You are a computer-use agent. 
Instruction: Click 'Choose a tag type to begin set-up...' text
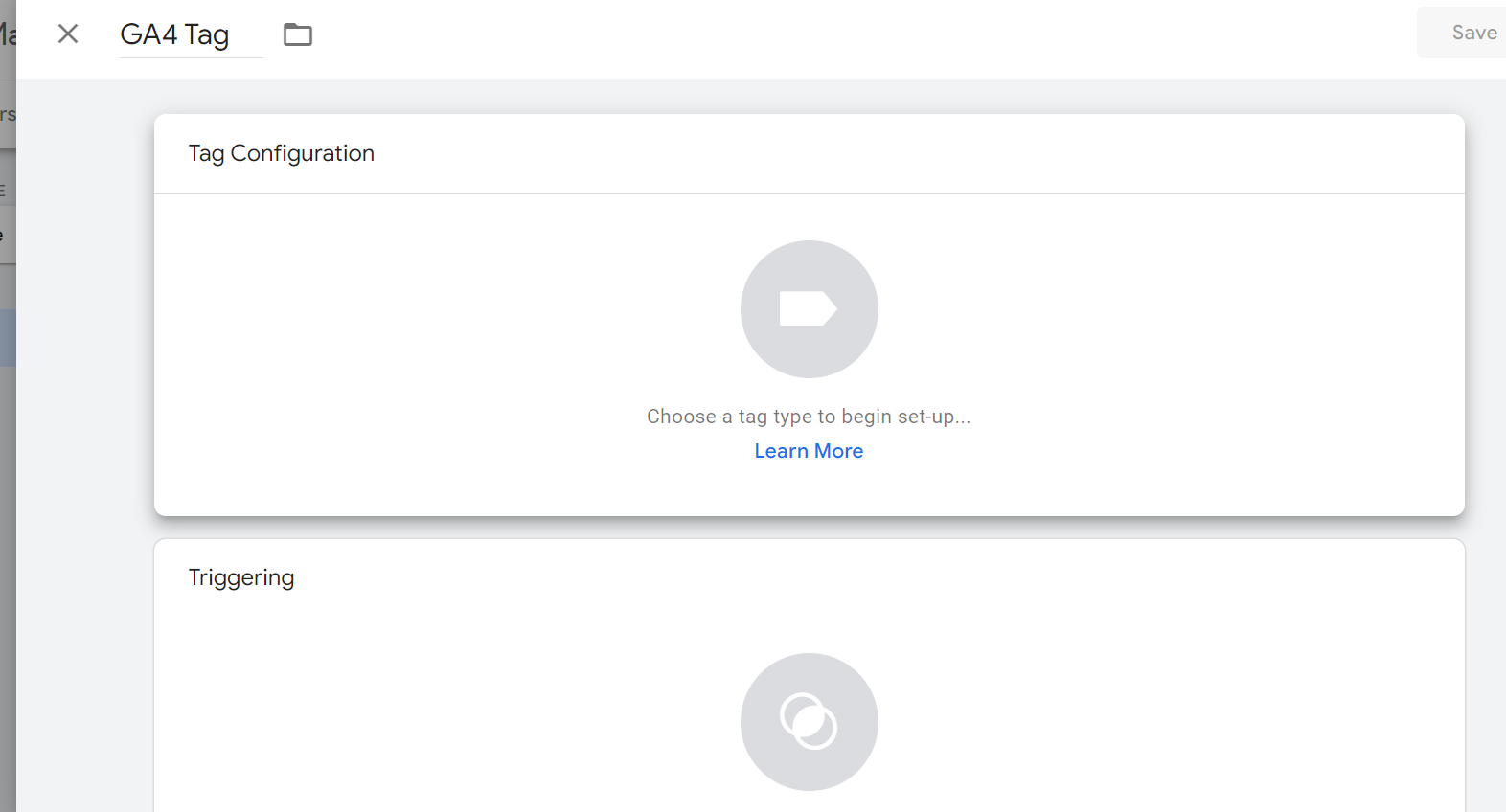[x=809, y=417]
